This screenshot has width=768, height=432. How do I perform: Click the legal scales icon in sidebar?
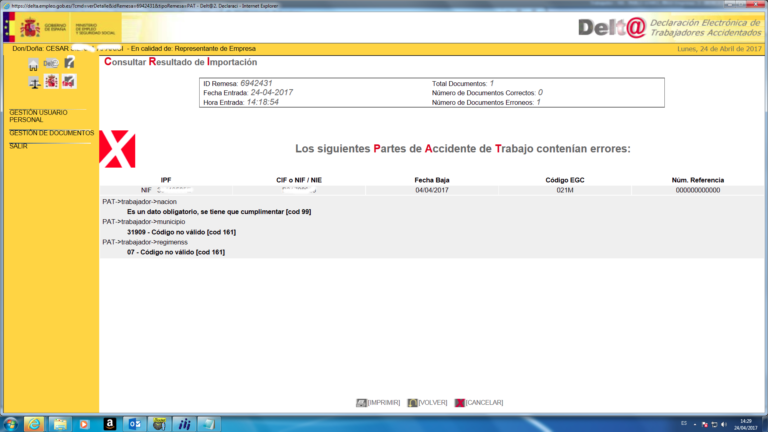pos(34,81)
